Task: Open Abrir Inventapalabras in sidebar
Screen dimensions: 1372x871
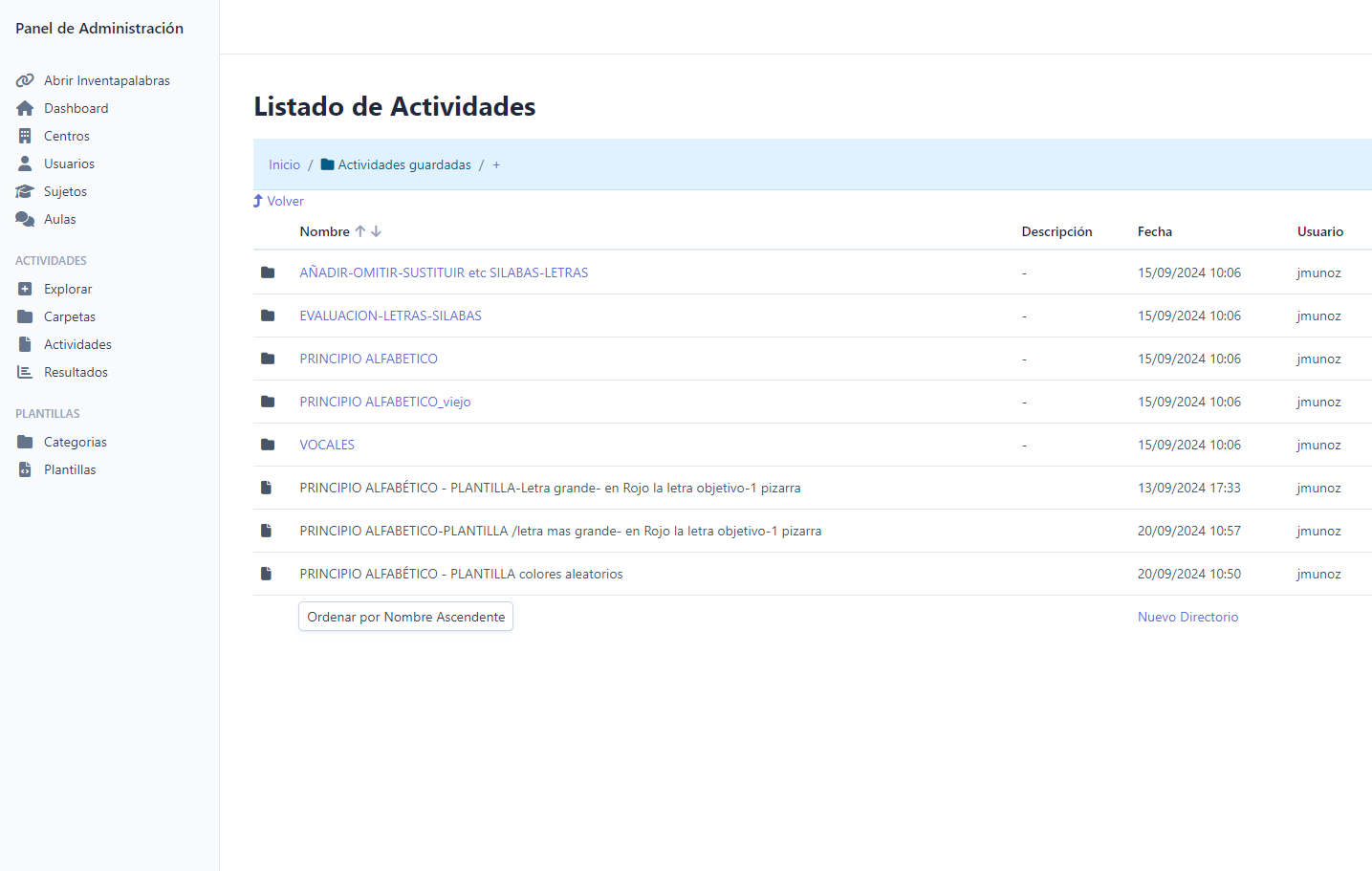Action: pos(107,80)
